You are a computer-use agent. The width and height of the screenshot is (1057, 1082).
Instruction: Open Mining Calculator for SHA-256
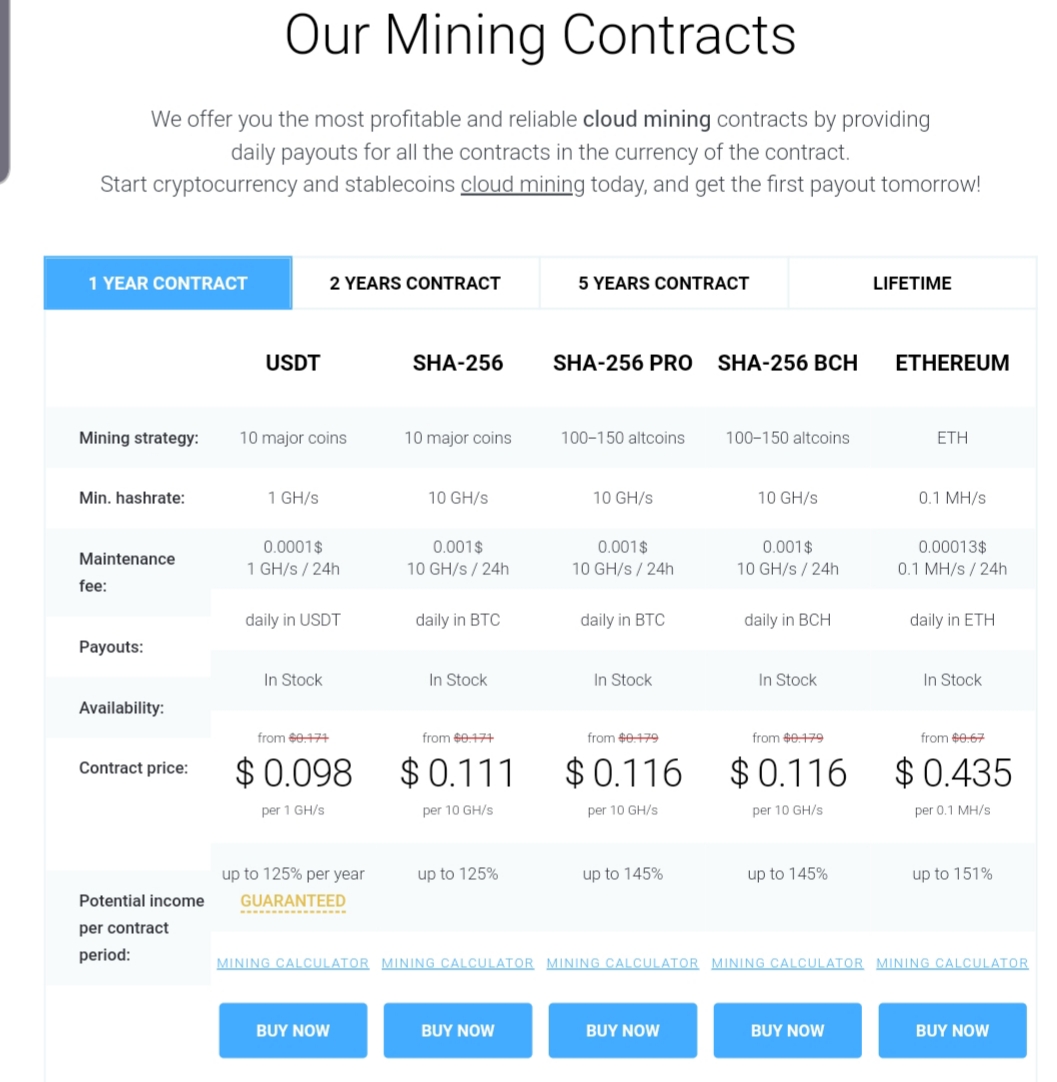pos(457,963)
